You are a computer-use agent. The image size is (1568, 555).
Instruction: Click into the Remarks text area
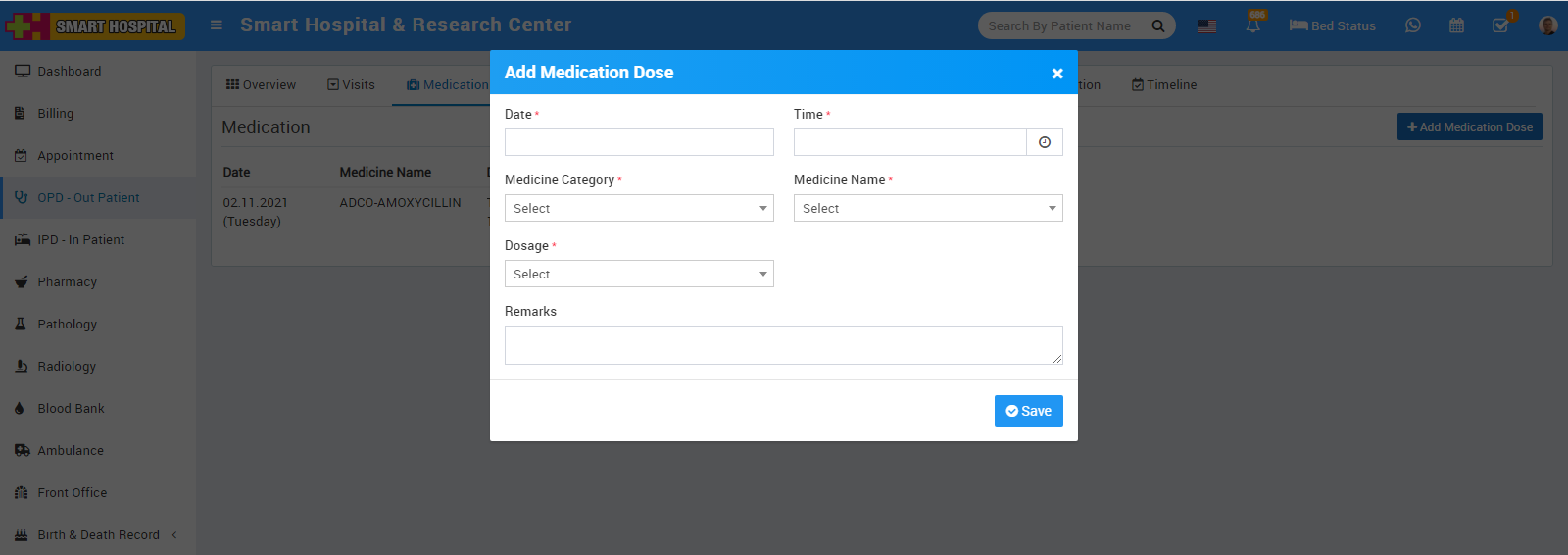(784, 345)
